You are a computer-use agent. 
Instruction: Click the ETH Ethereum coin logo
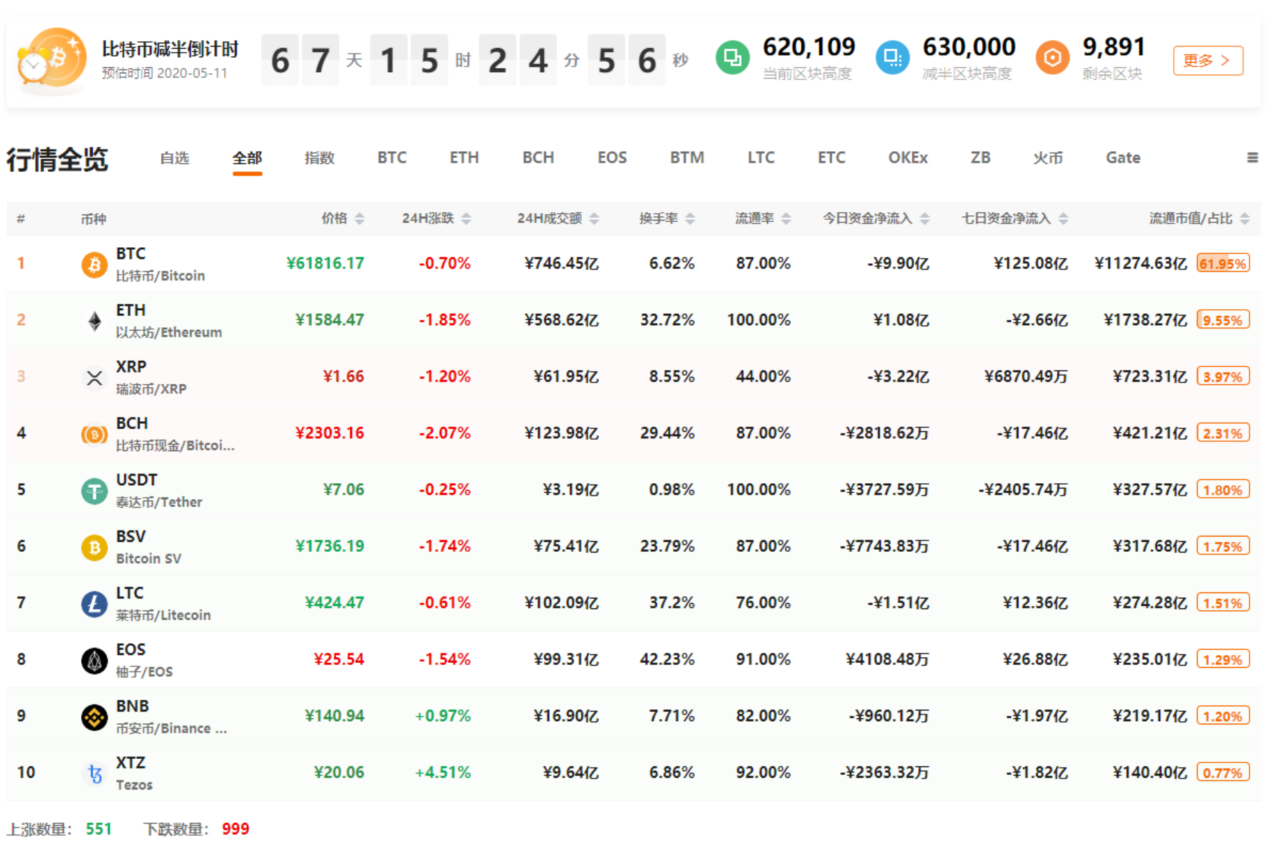point(94,321)
